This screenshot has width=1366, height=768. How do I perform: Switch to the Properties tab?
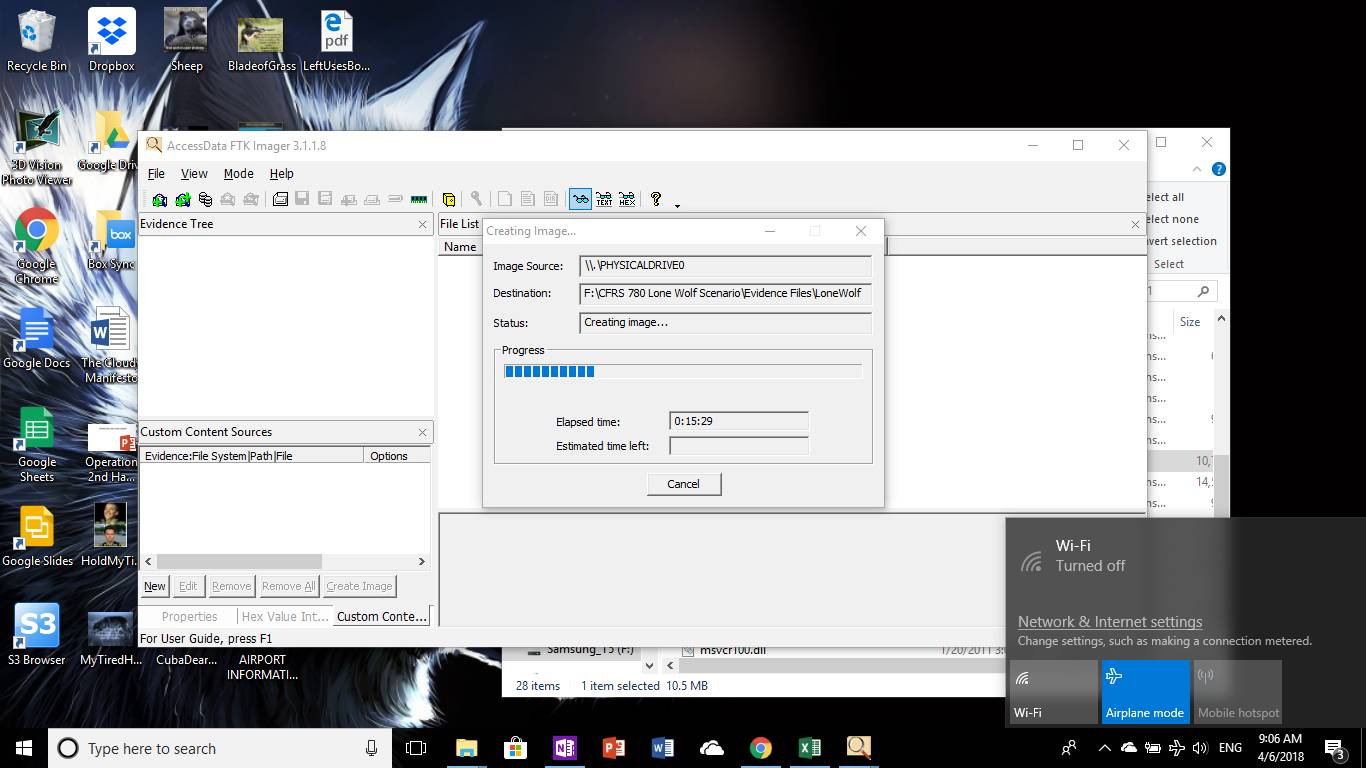coord(189,616)
